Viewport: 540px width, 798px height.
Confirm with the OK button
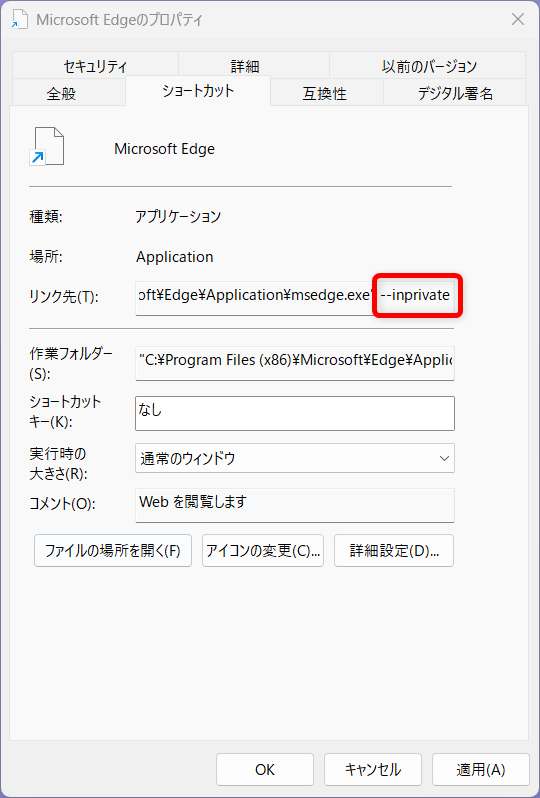pos(265,770)
